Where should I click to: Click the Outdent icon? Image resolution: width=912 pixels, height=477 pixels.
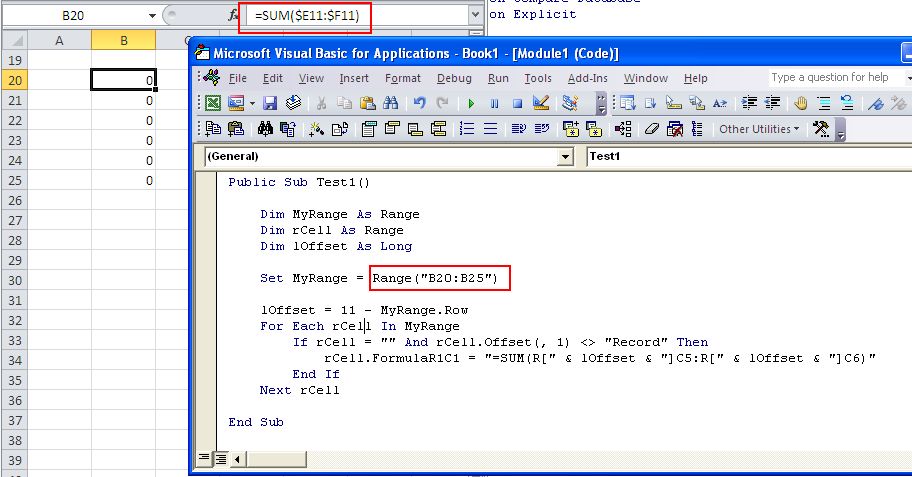[772, 104]
